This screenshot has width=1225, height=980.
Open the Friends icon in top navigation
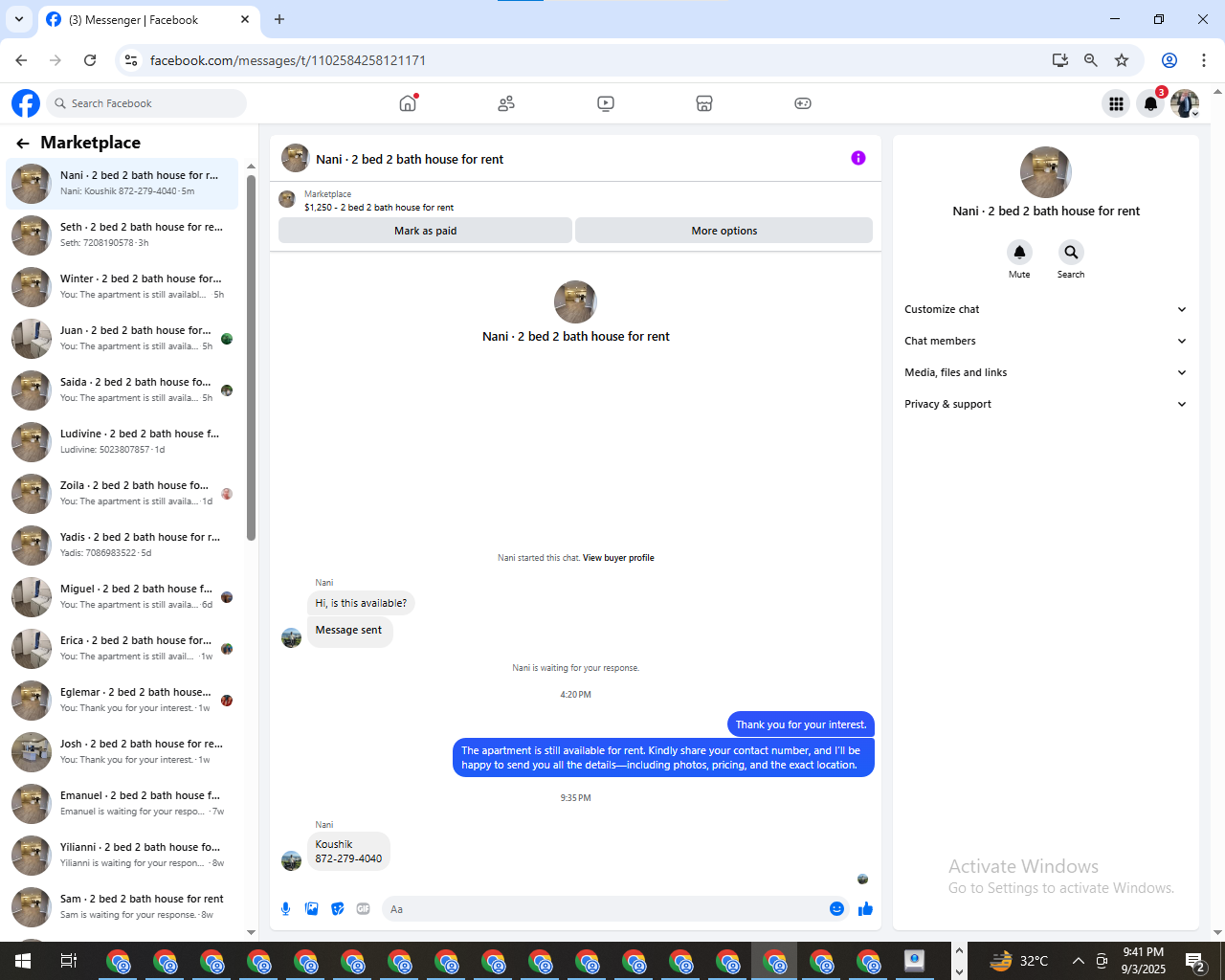506,103
